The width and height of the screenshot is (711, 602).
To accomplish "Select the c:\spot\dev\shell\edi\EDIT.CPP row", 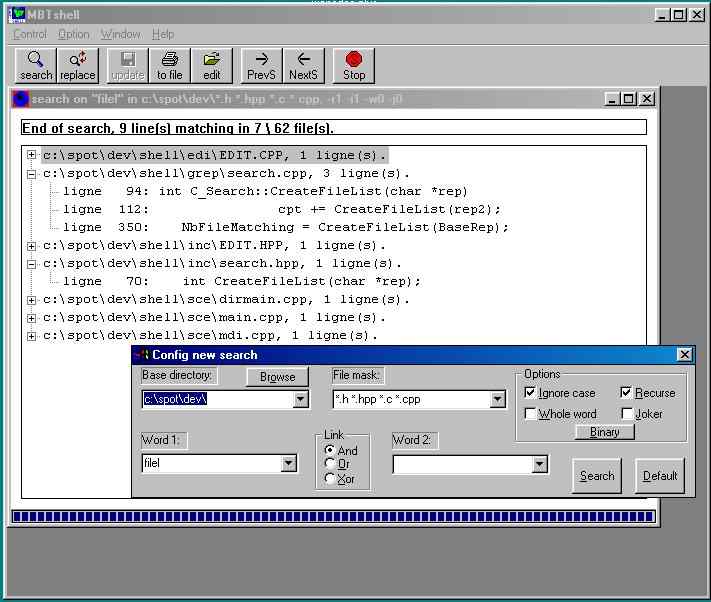I will [x=215, y=155].
